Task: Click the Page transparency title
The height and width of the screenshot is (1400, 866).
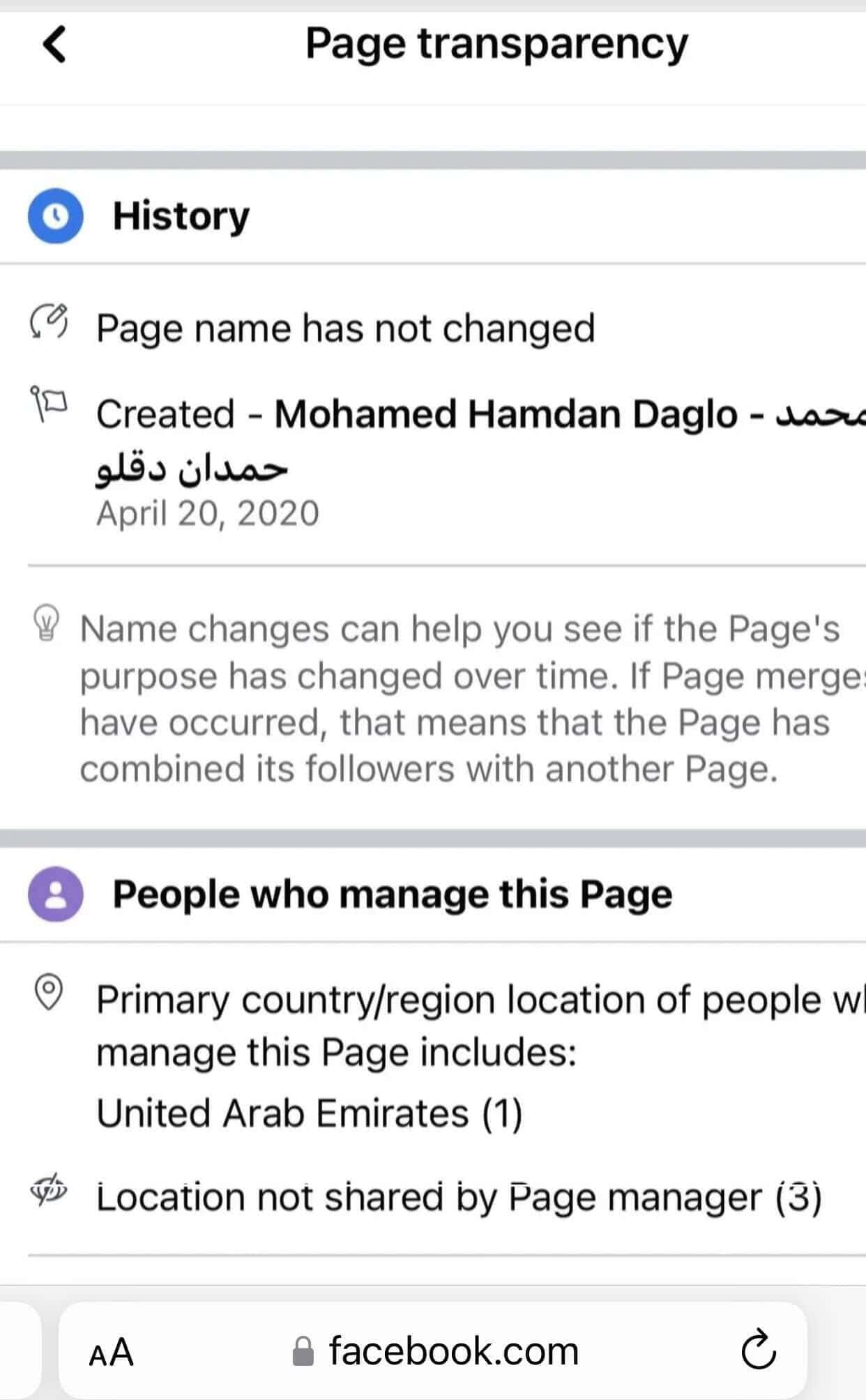Action: click(496, 45)
